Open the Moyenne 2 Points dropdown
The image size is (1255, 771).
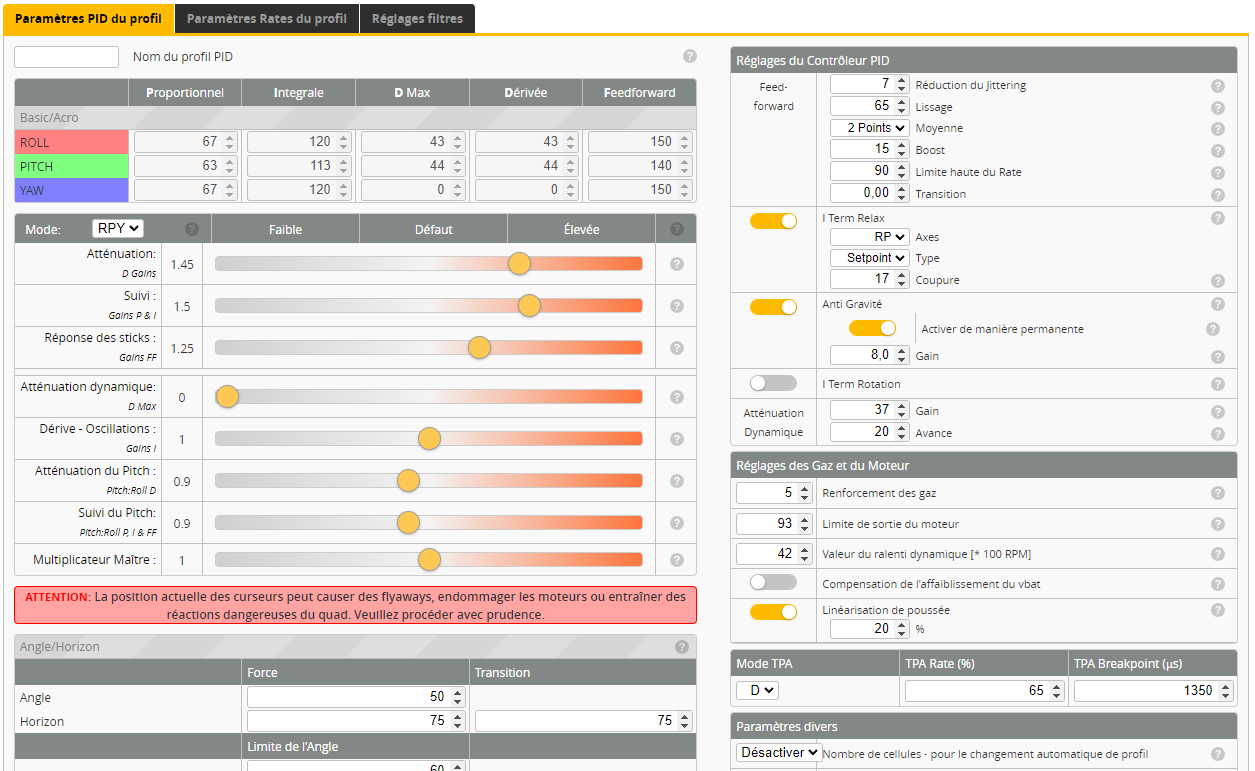click(x=869, y=128)
